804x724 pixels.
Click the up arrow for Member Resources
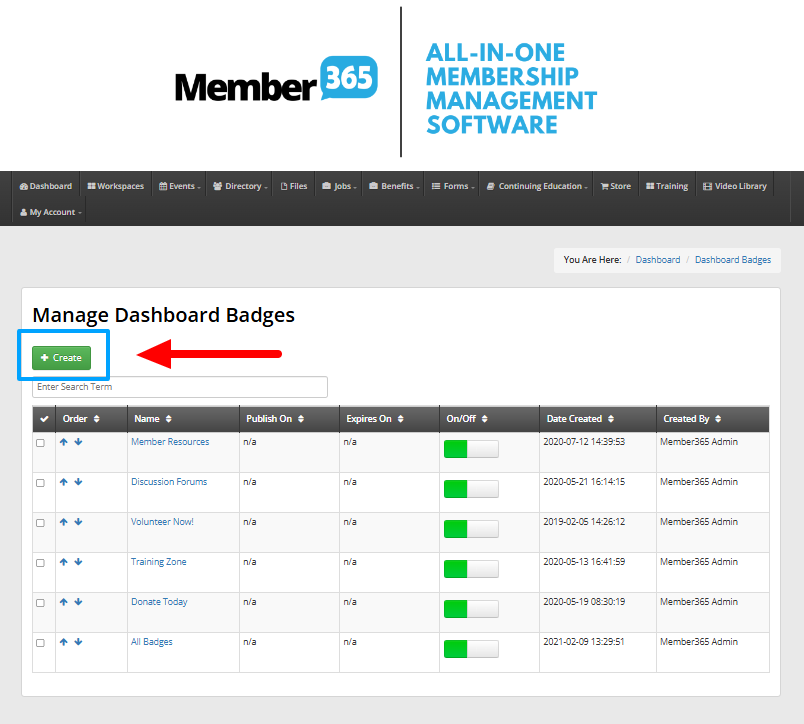click(64, 442)
